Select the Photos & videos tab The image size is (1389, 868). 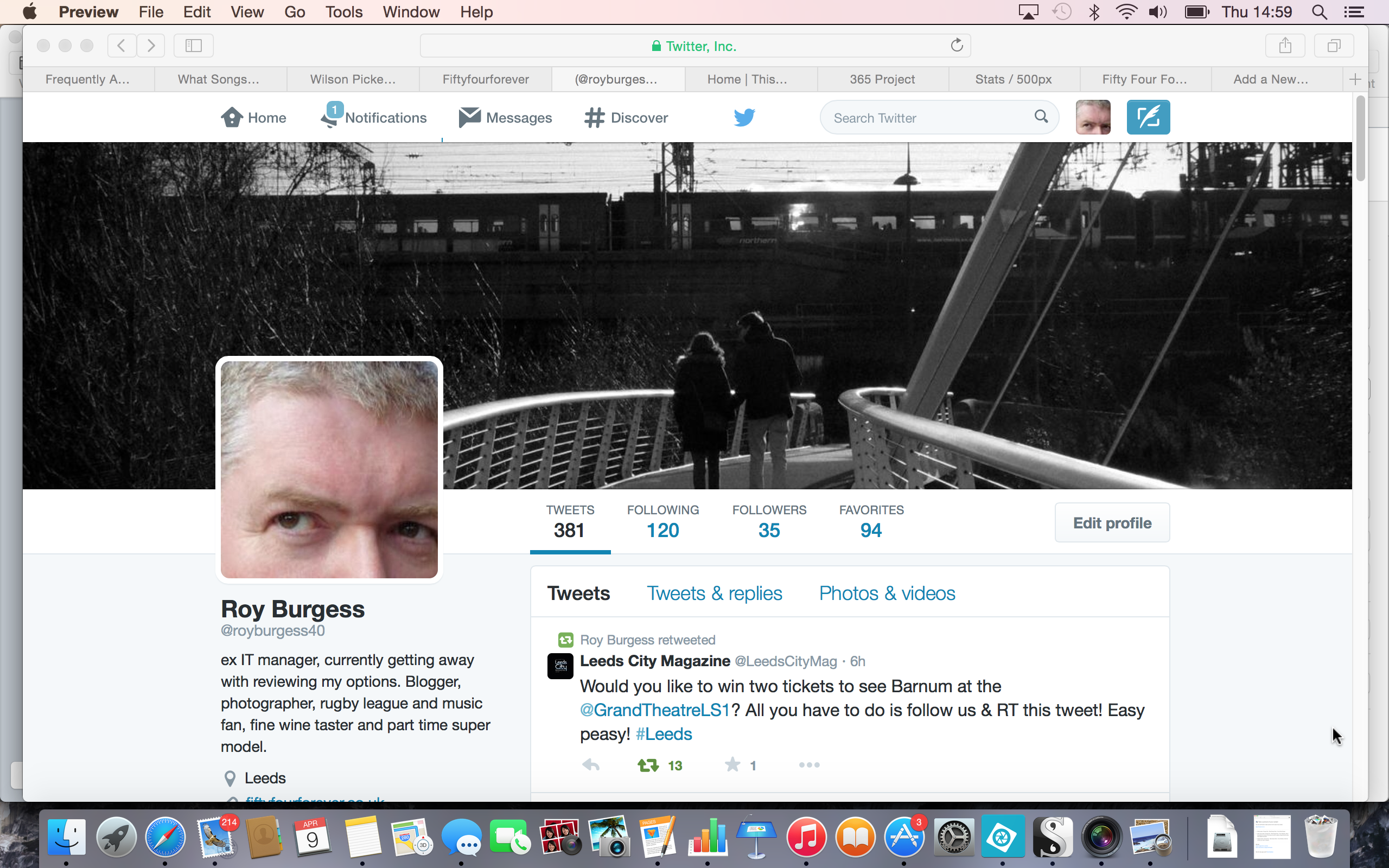click(887, 593)
